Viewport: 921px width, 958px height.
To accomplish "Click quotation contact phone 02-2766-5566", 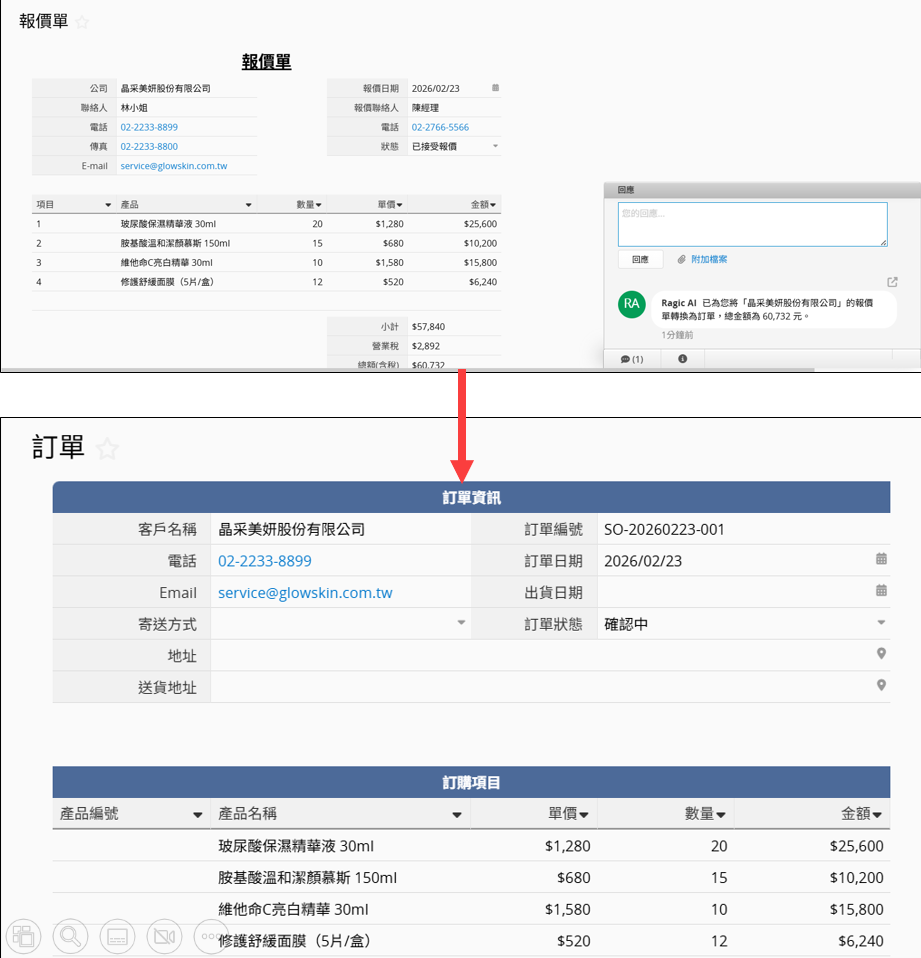I will (x=440, y=127).
